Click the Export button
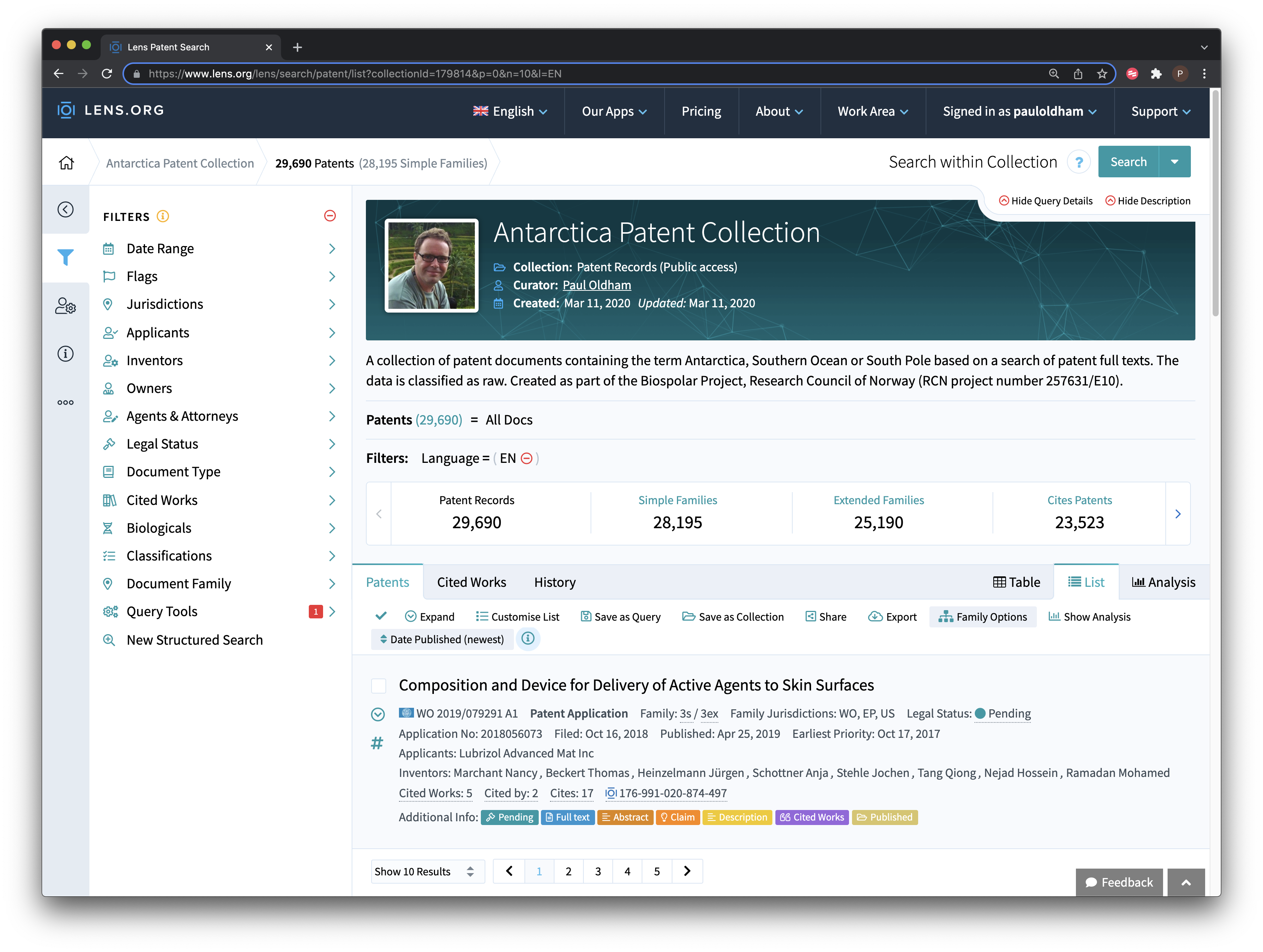 pyautogui.click(x=893, y=617)
